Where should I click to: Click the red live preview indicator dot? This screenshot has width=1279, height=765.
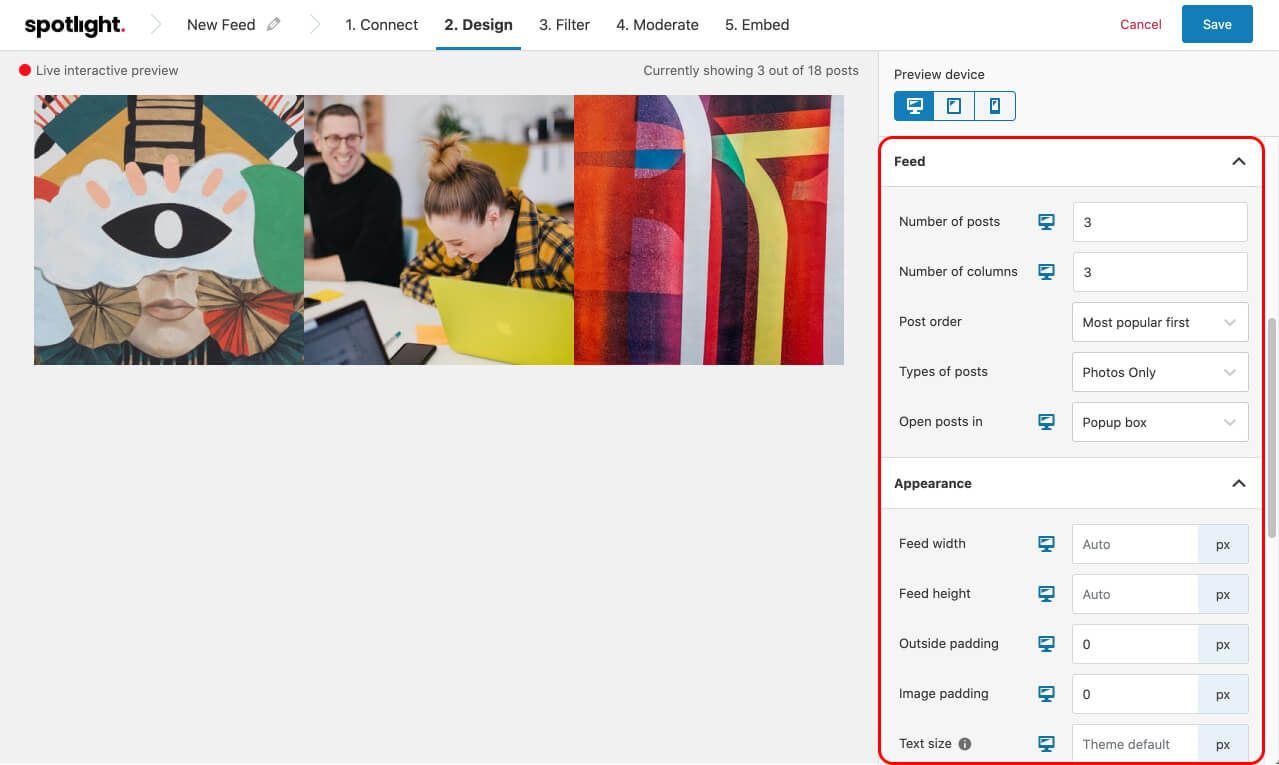25,71
